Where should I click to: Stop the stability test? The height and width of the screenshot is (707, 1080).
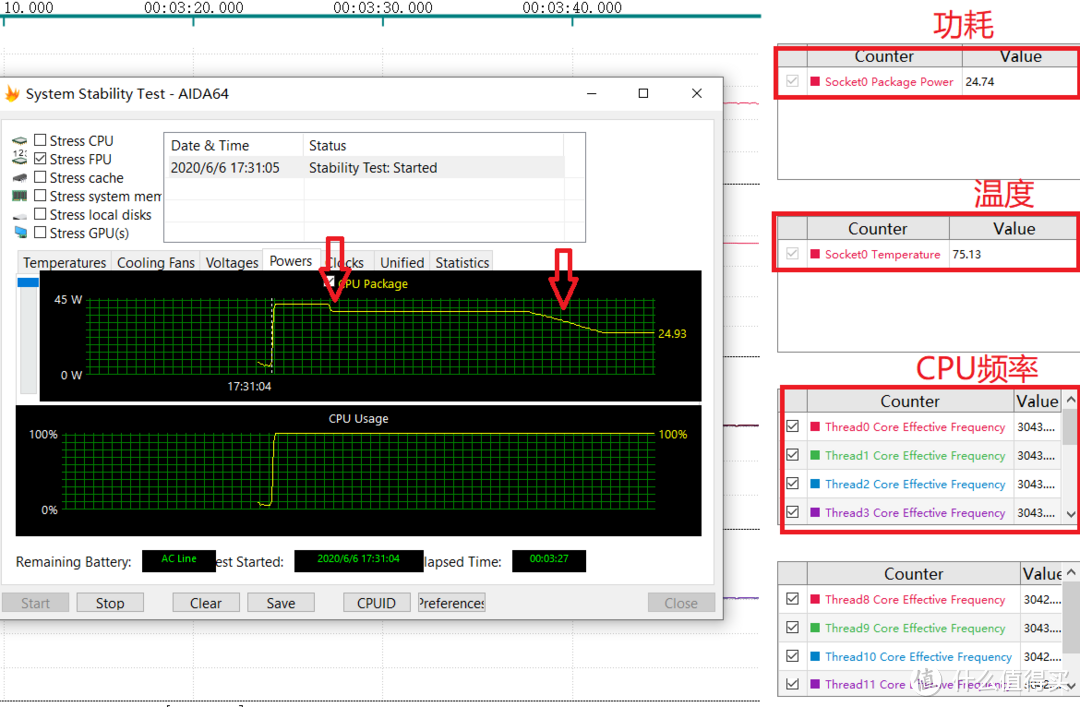coord(110,603)
